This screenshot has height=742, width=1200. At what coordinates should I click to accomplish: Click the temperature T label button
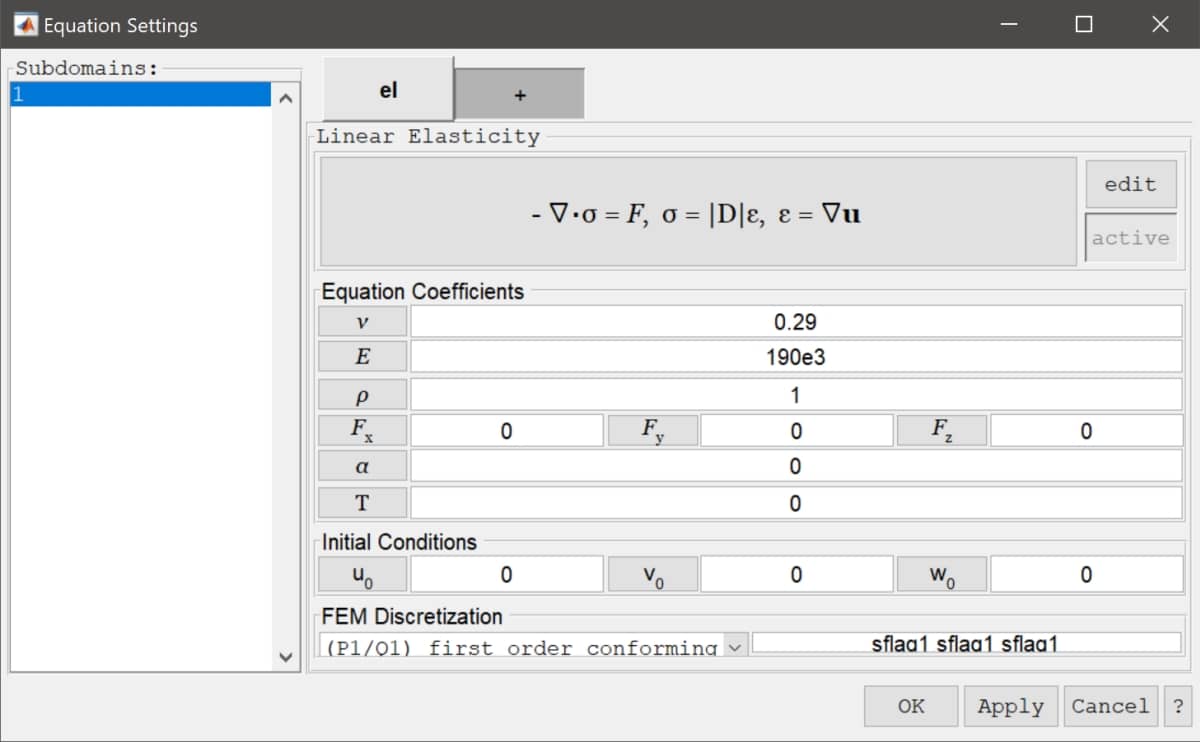point(362,502)
